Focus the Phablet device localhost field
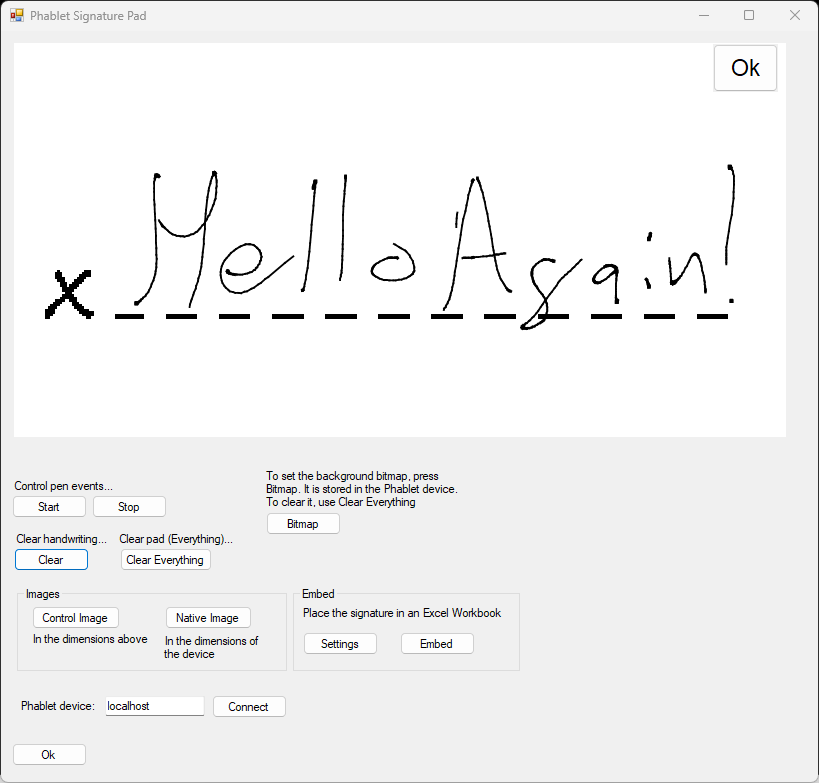819x783 pixels. [154, 706]
